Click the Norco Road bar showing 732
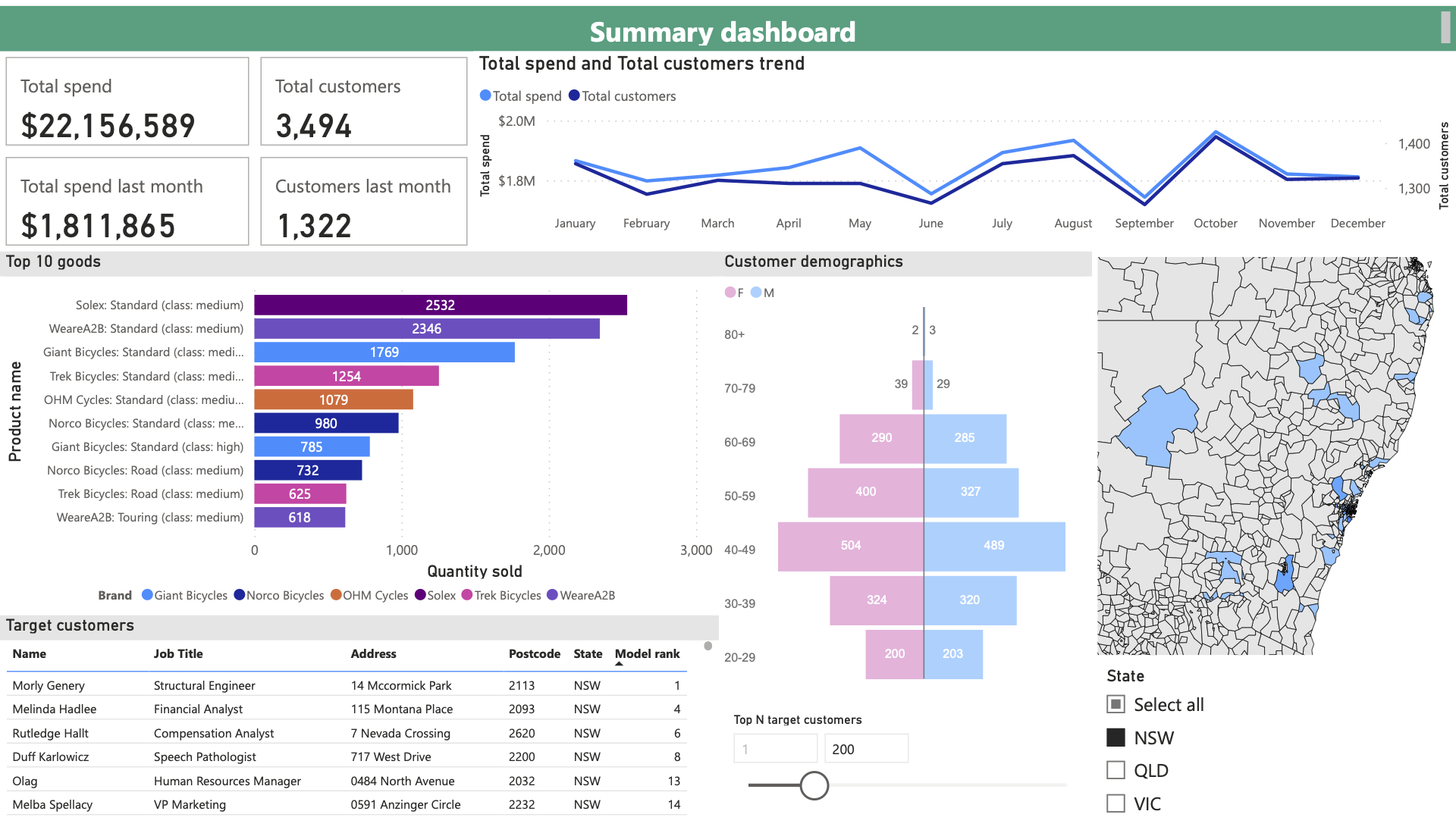Viewport: 1456px width, 830px height. pyautogui.click(x=308, y=470)
